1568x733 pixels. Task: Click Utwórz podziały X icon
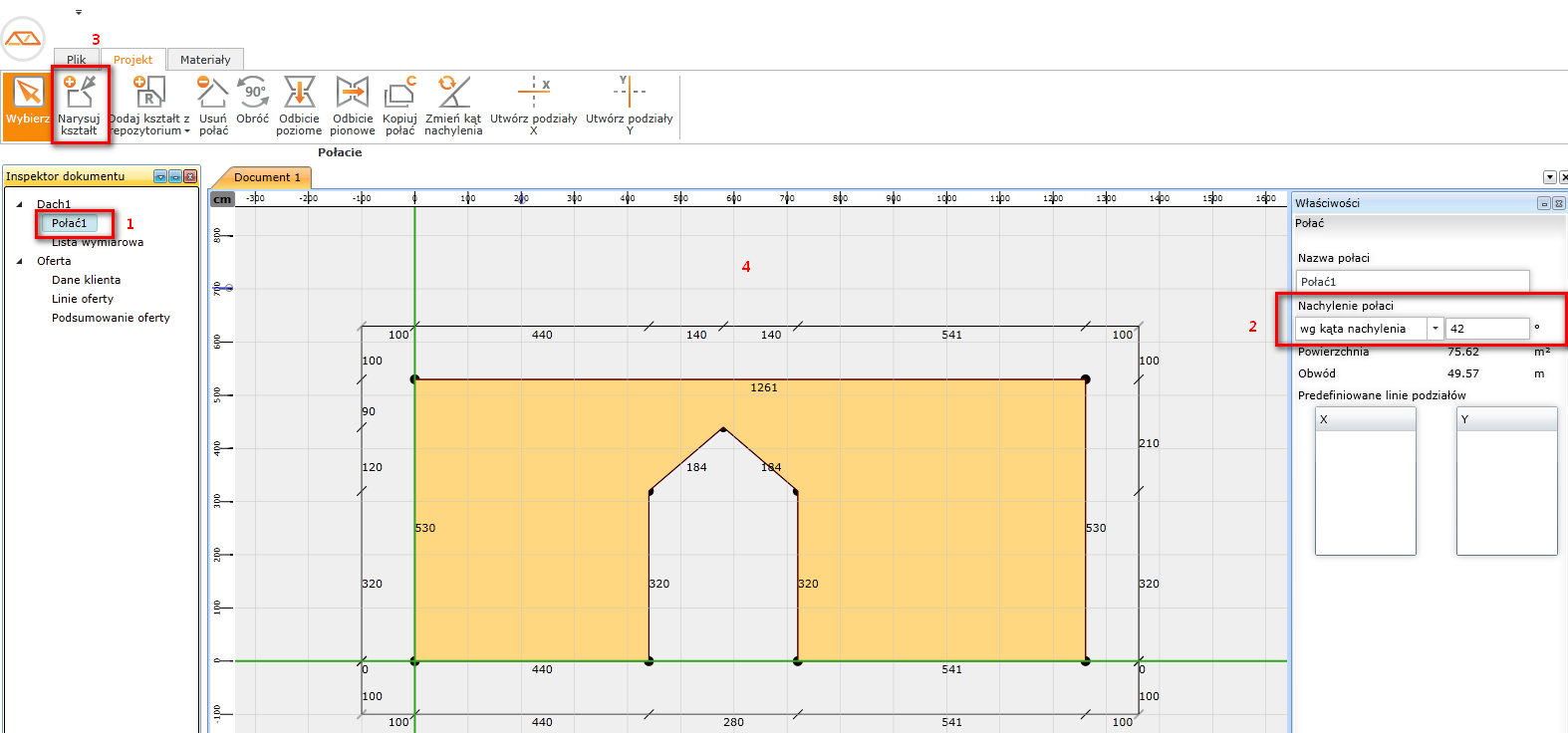[x=534, y=104]
